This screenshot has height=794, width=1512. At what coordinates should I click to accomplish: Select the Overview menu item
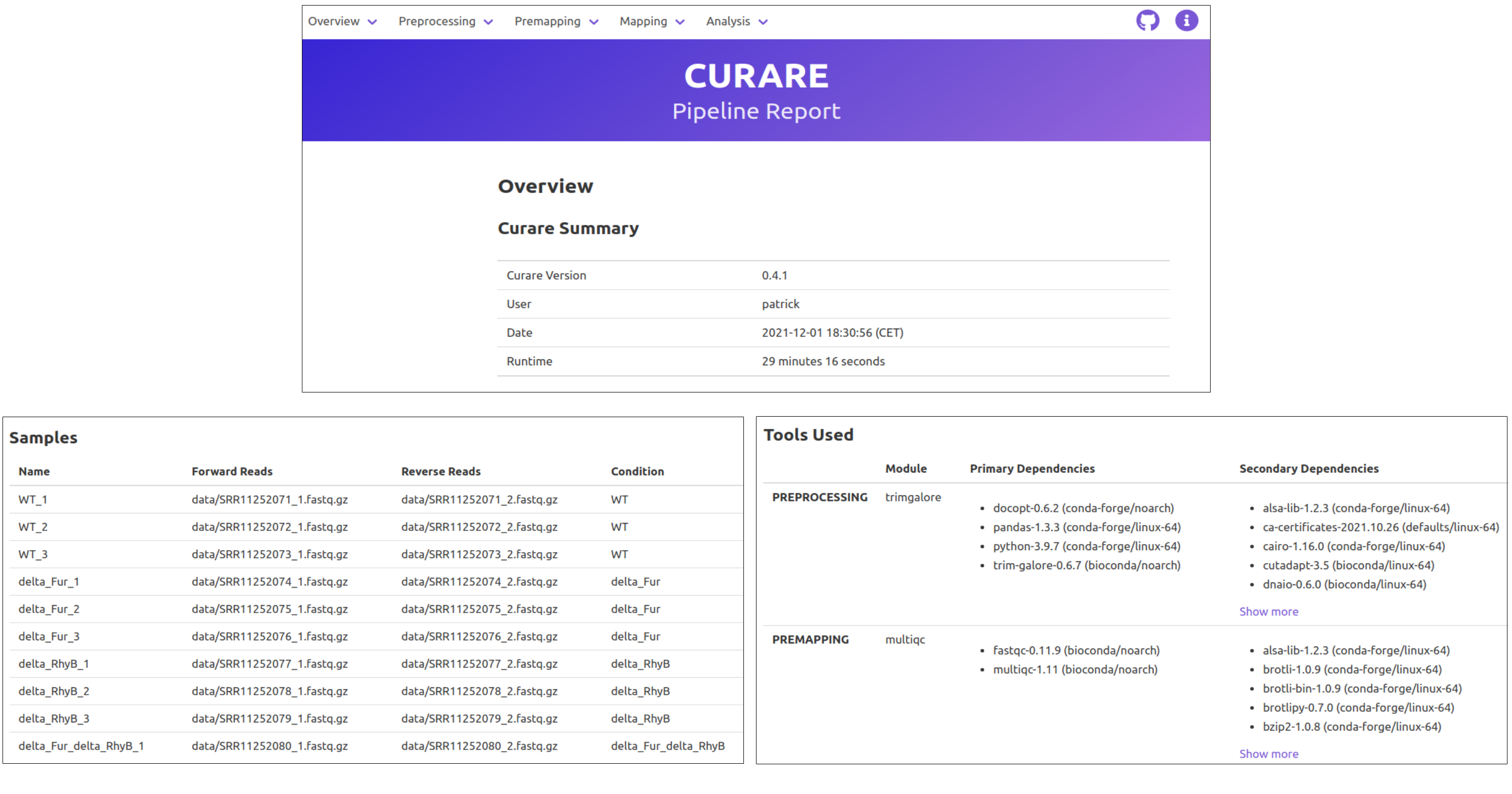click(334, 21)
